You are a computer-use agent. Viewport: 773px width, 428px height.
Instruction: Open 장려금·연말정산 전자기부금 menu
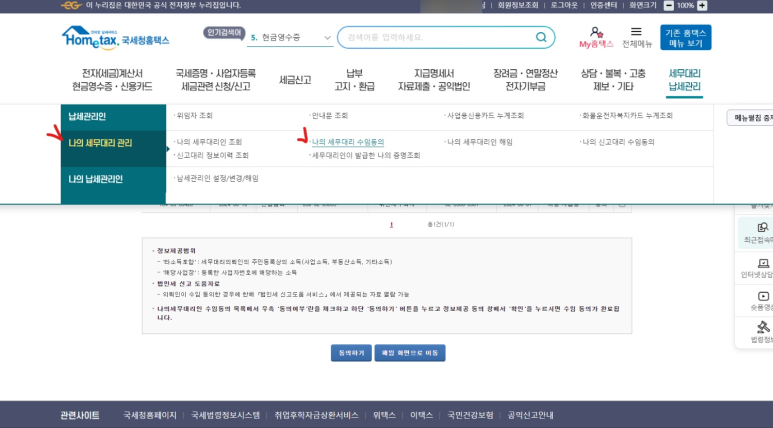tap(525, 80)
